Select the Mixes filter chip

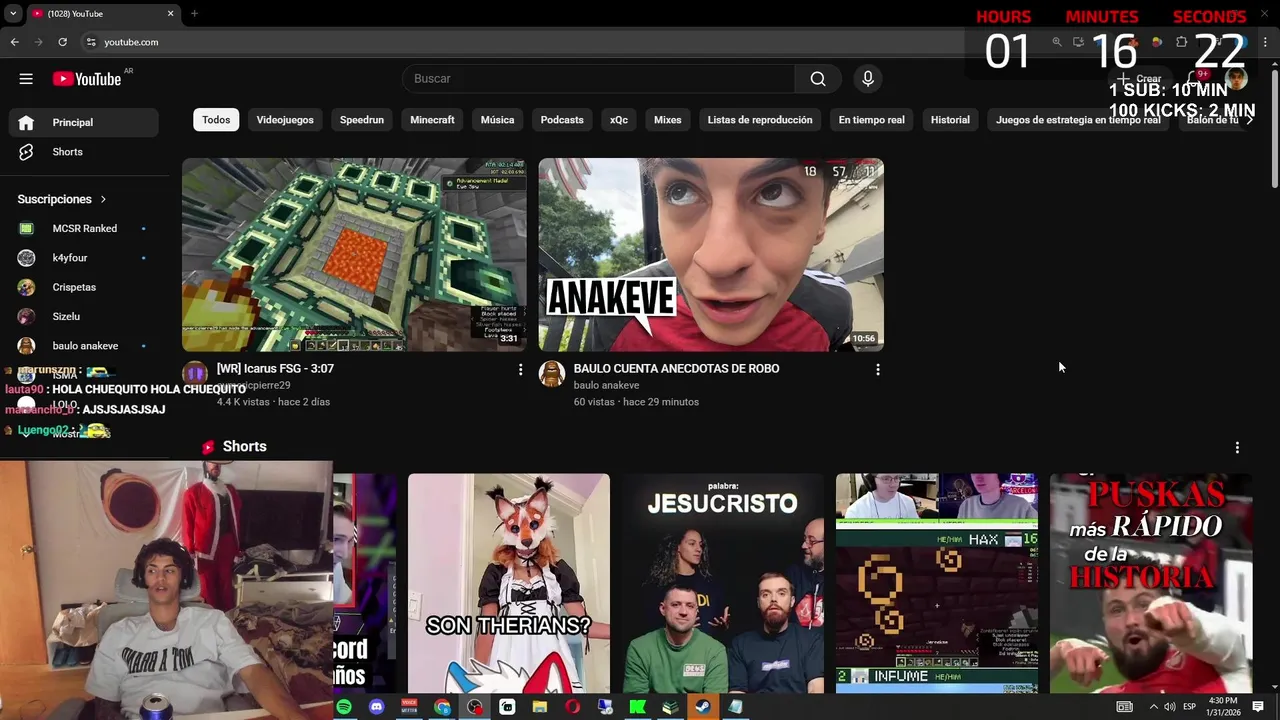668,120
